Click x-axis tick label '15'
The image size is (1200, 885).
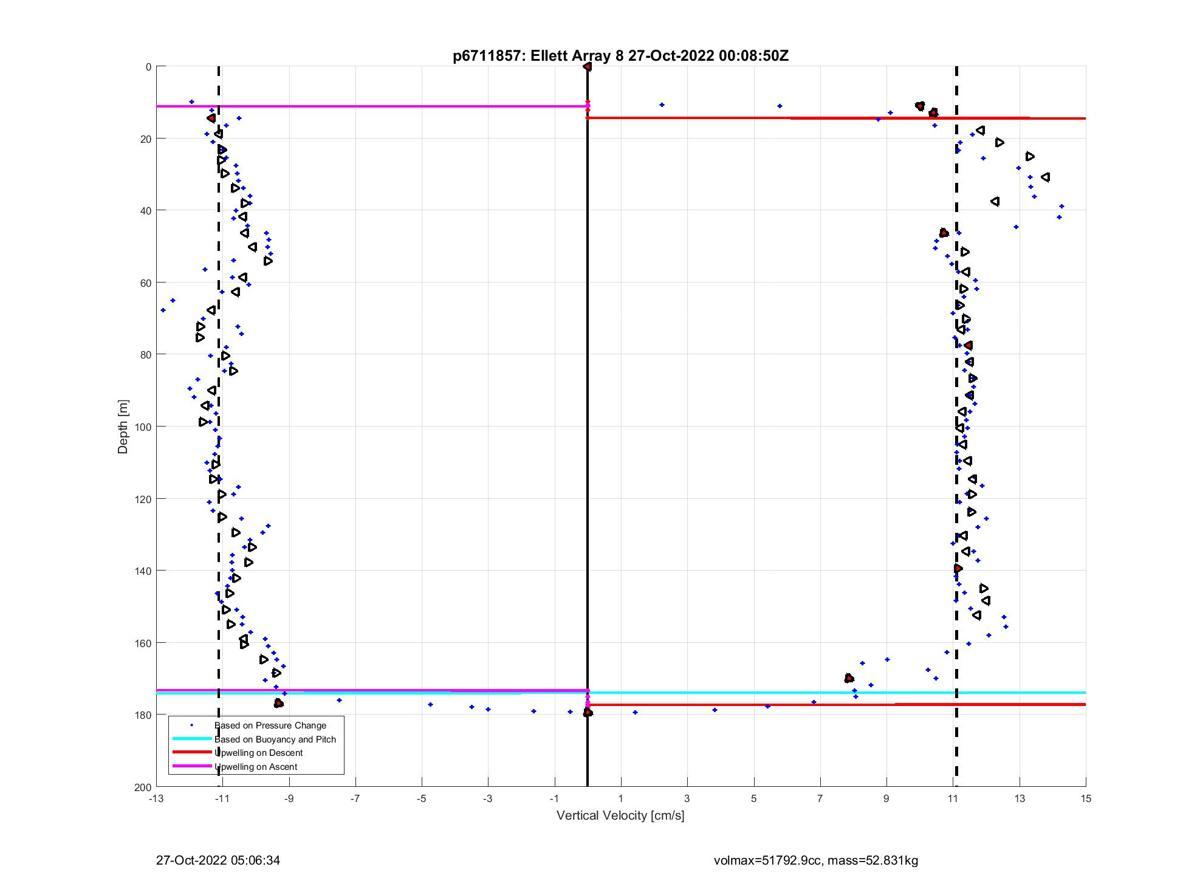point(1086,799)
